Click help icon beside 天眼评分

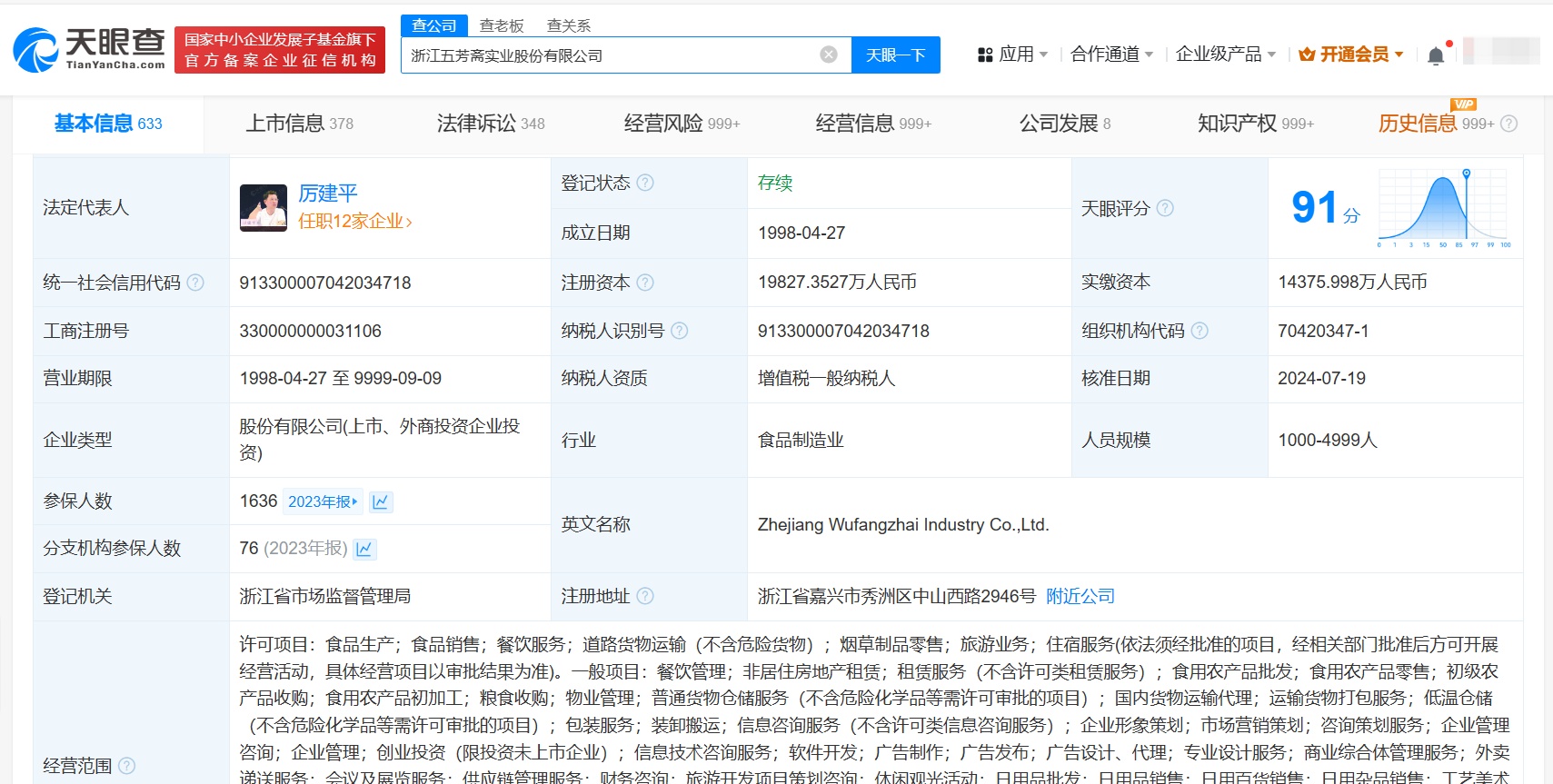point(1165,208)
